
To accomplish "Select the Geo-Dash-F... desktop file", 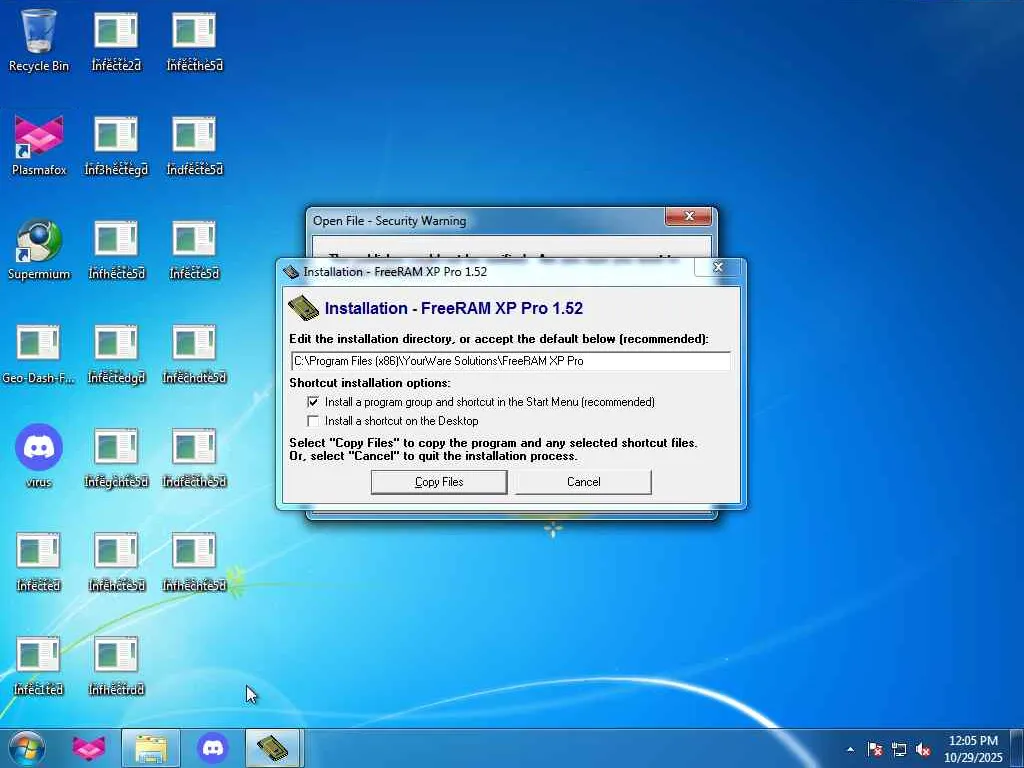I will pos(38,353).
